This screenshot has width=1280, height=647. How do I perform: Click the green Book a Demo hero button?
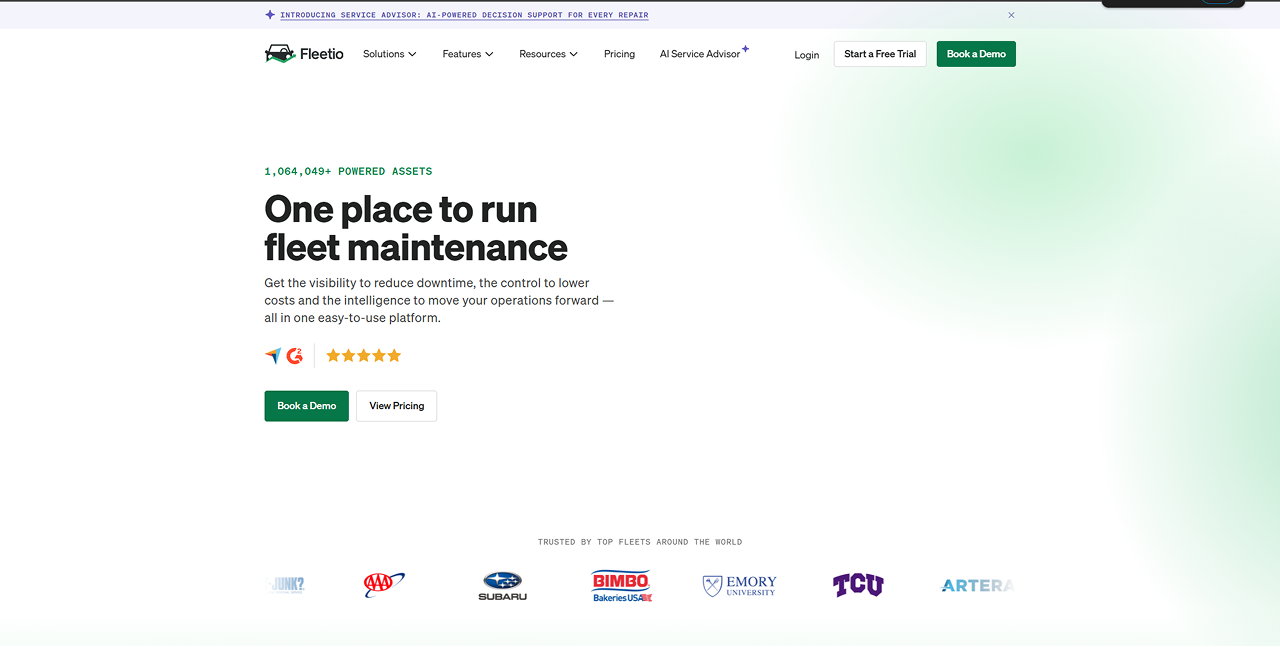click(x=307, y=406)
